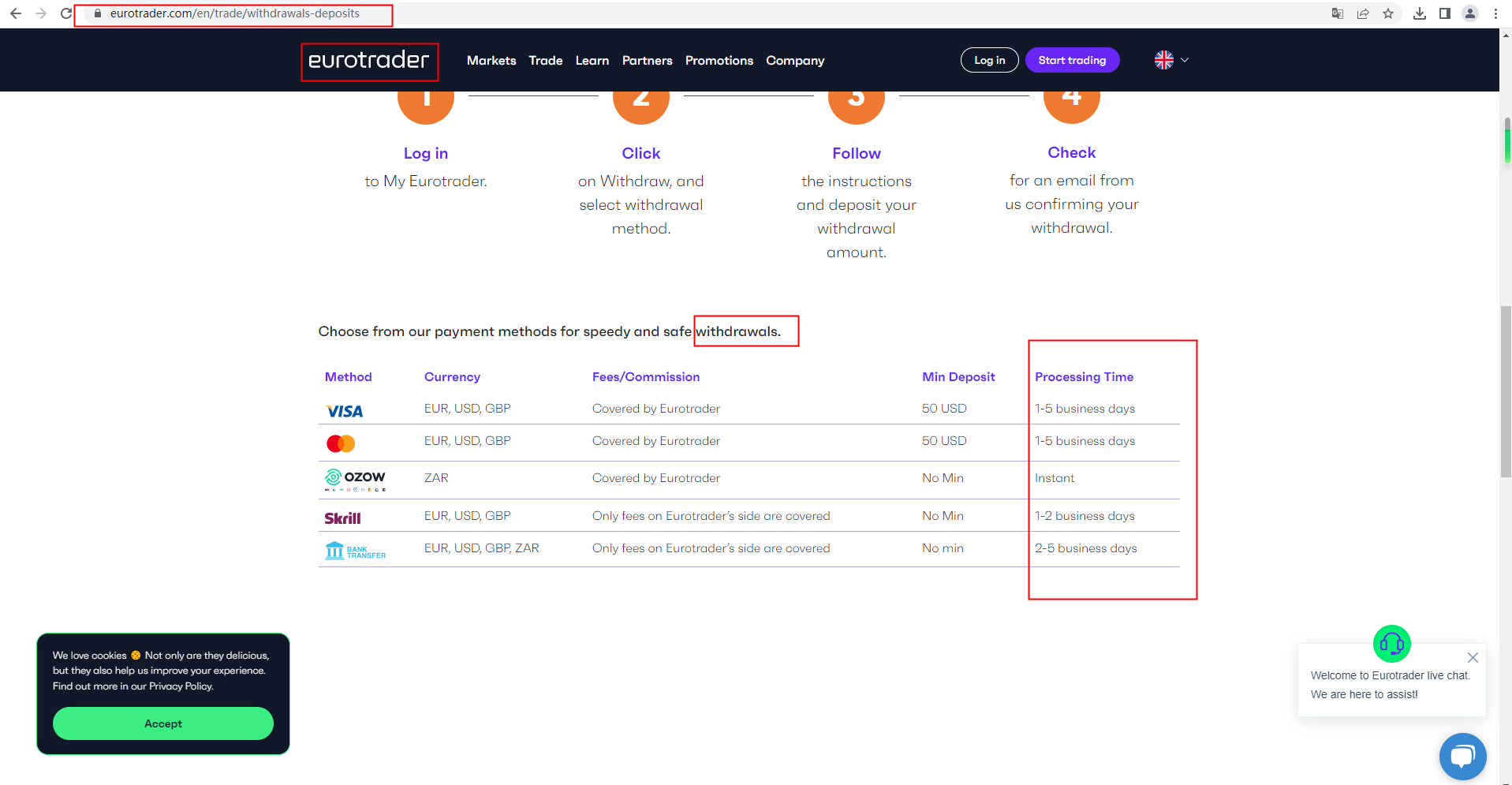Click the address bar URL
Screen dimensions: 1512x785
pyautogui.click(x=235, y=13)
